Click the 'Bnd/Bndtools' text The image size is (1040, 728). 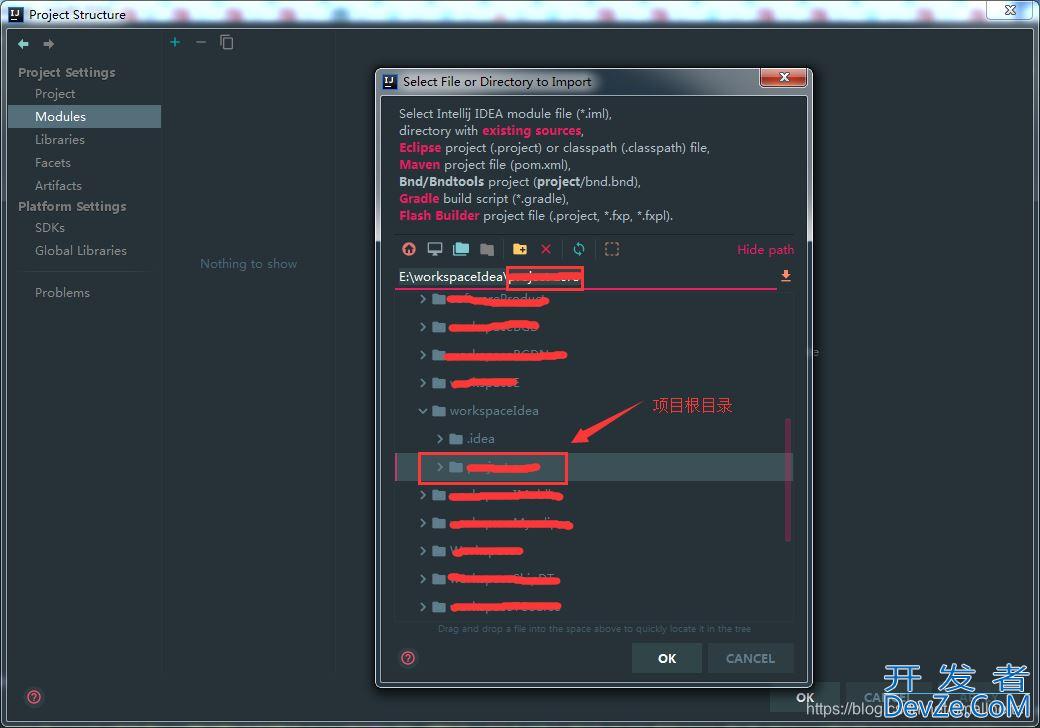click(442, 182)
